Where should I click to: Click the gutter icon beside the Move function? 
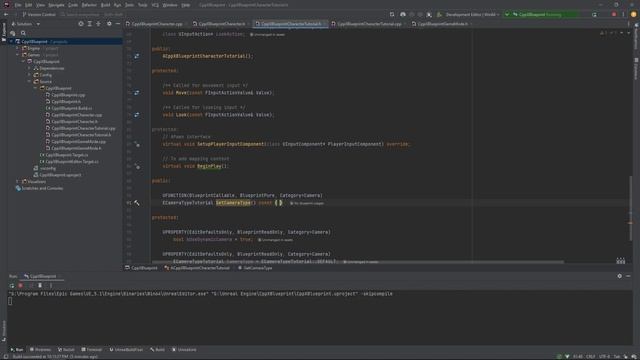point(137,93)
